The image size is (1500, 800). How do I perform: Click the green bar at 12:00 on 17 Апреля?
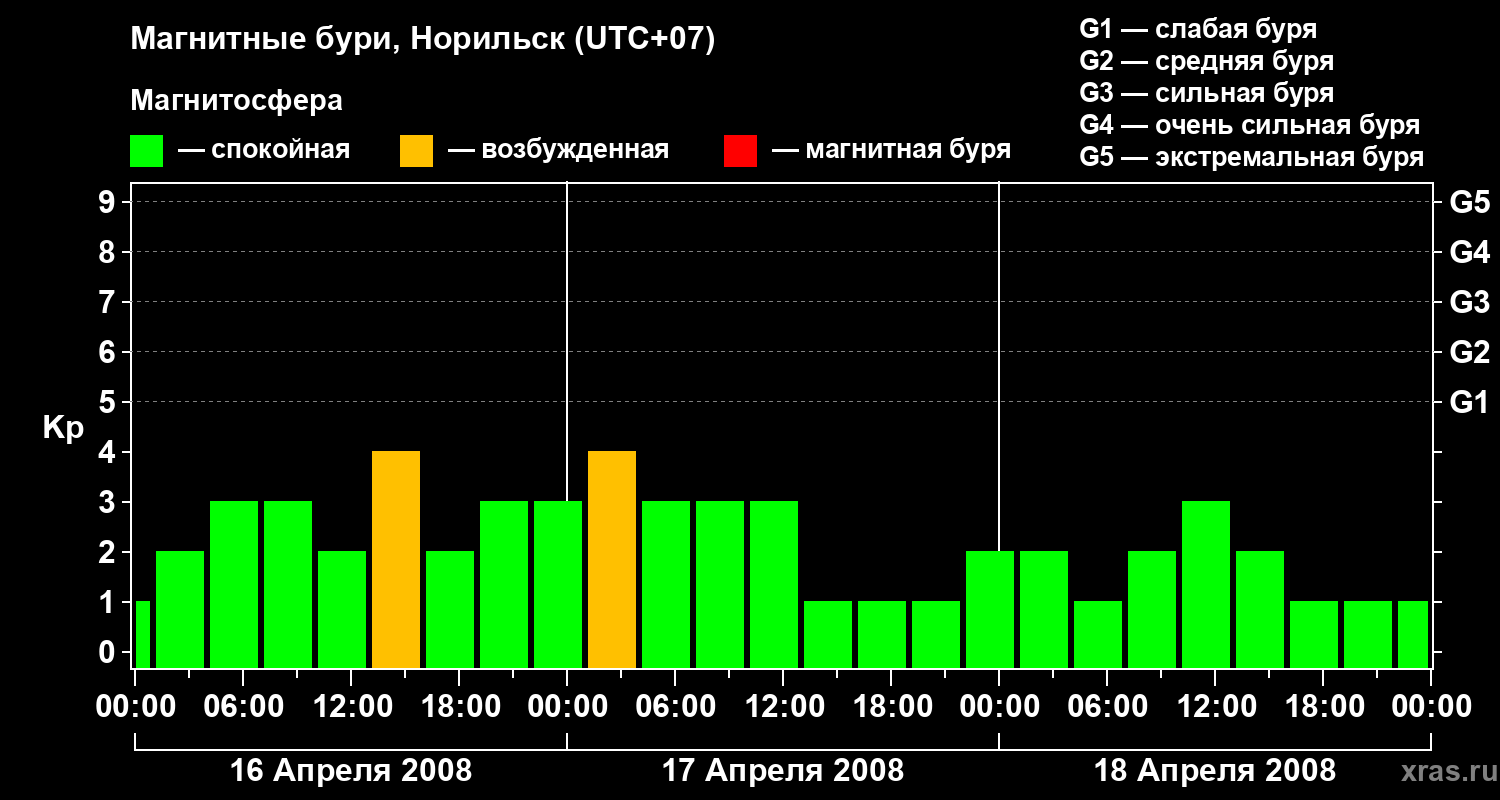pyautogui.click(x=774, y=585)
